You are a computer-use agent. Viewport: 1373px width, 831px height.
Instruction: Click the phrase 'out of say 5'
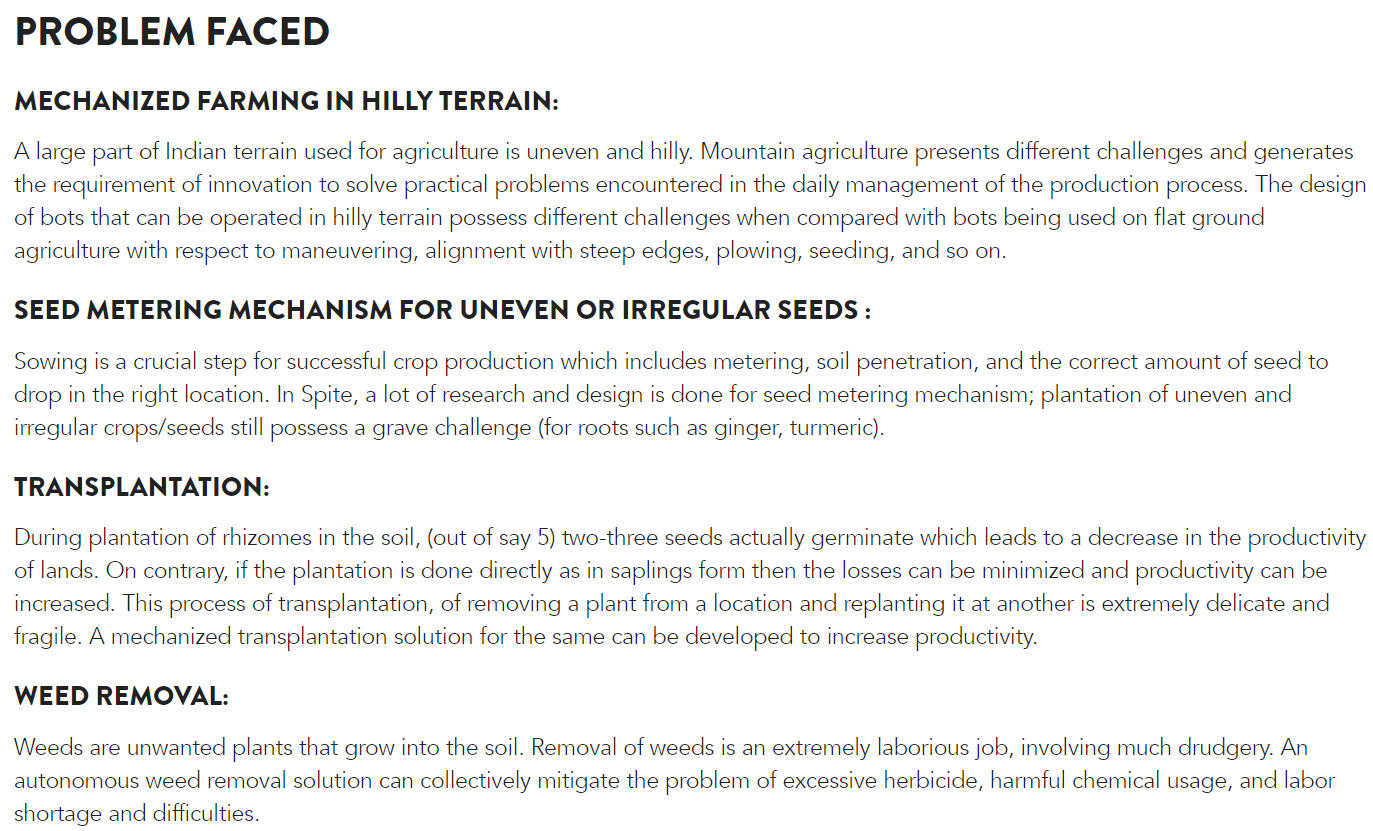point(490,538)
